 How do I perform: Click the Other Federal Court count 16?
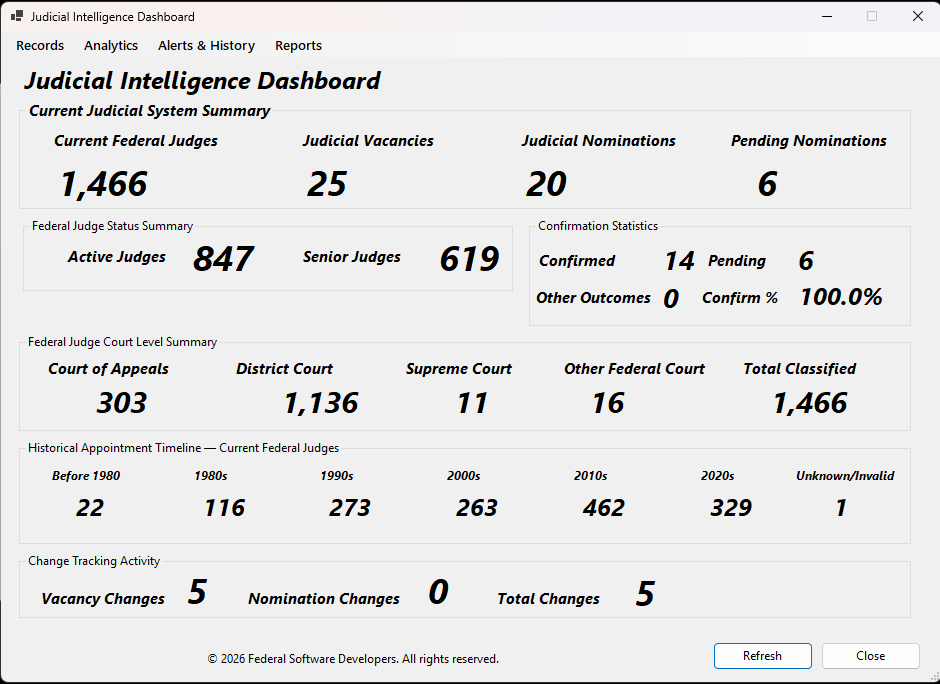(x=608, y=403)
